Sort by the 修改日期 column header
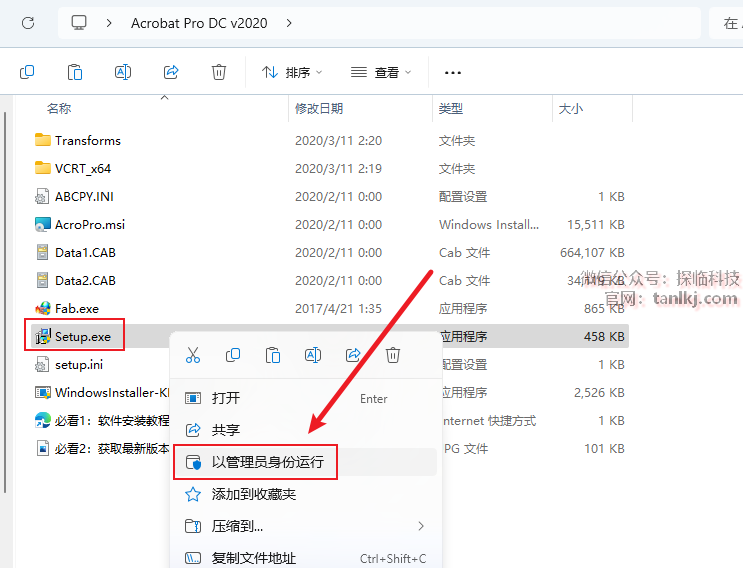The width and height of the screenshot is (743, 568). pyautogui.click(x=319, y=108)
